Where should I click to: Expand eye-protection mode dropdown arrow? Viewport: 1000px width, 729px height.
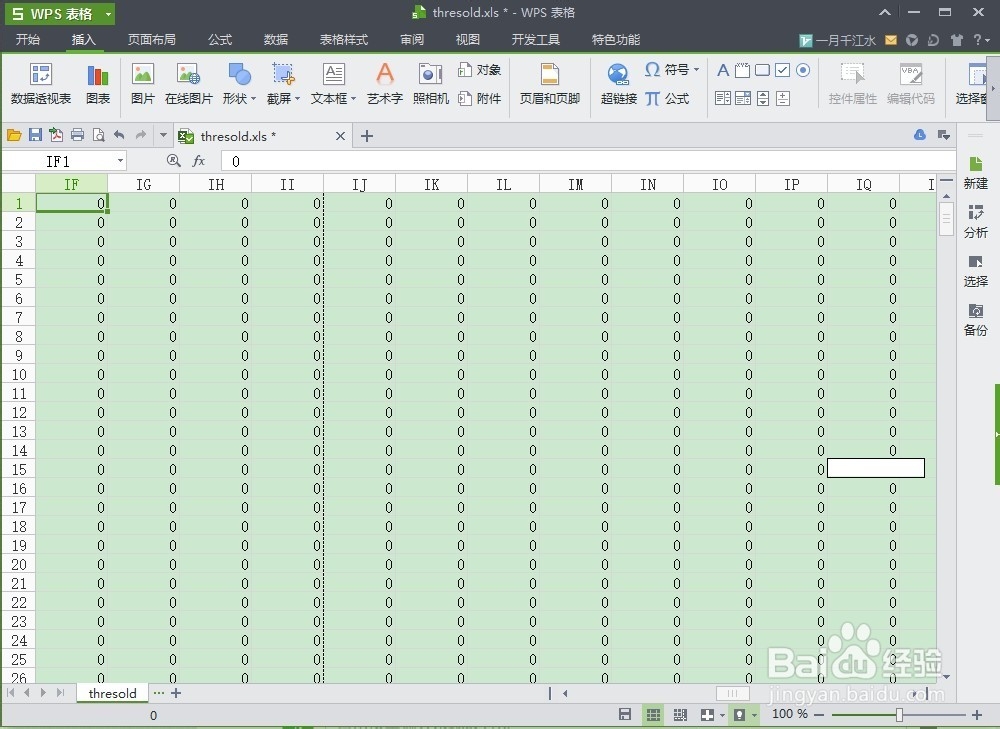click(754, 715)
